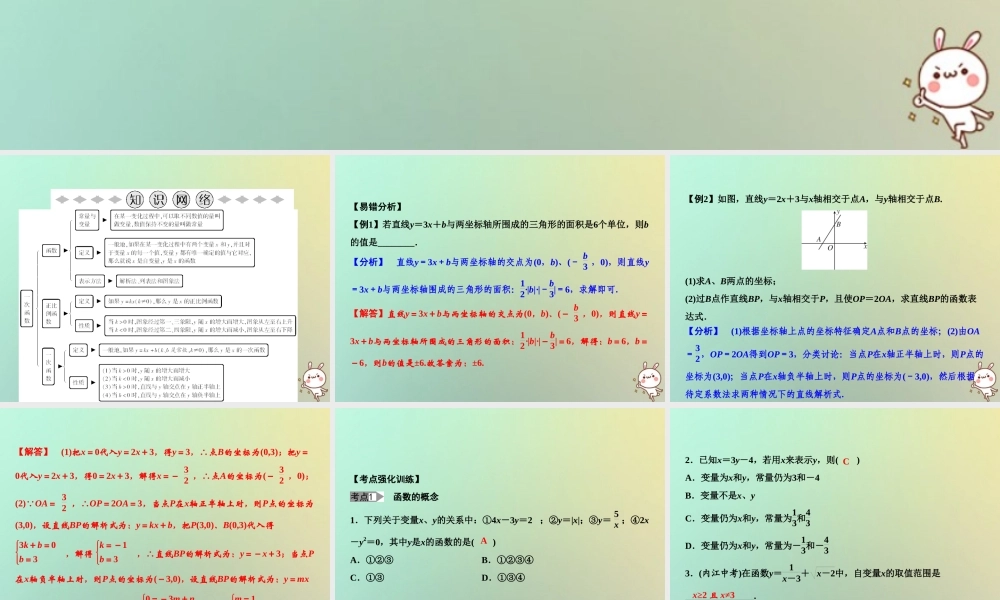
Task: Select option B. ①②③④
Action: pyautogui.click(x=507, y=560)
